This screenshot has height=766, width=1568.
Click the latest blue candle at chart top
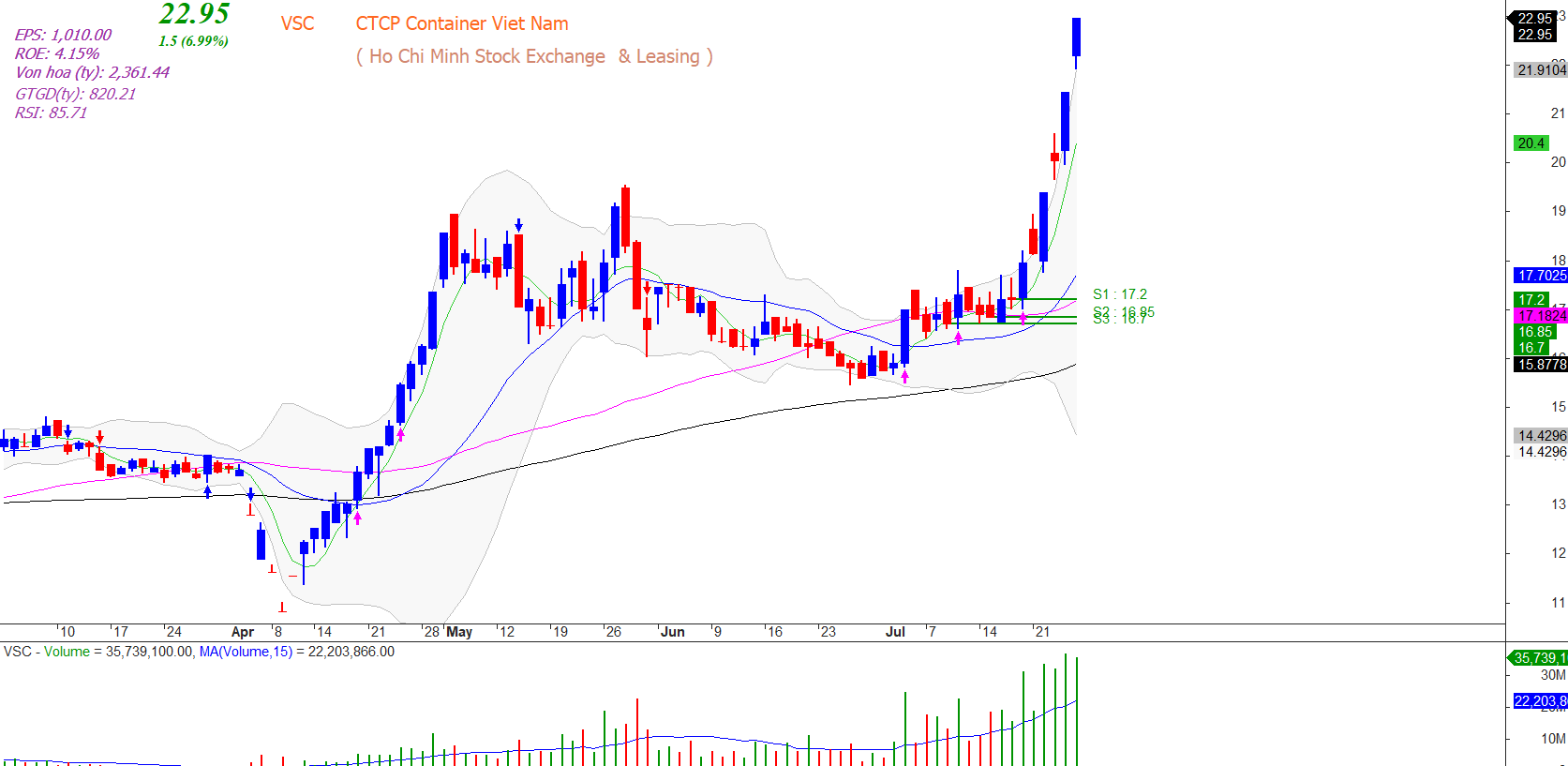pyautogui.click(x=1077, y=38)
